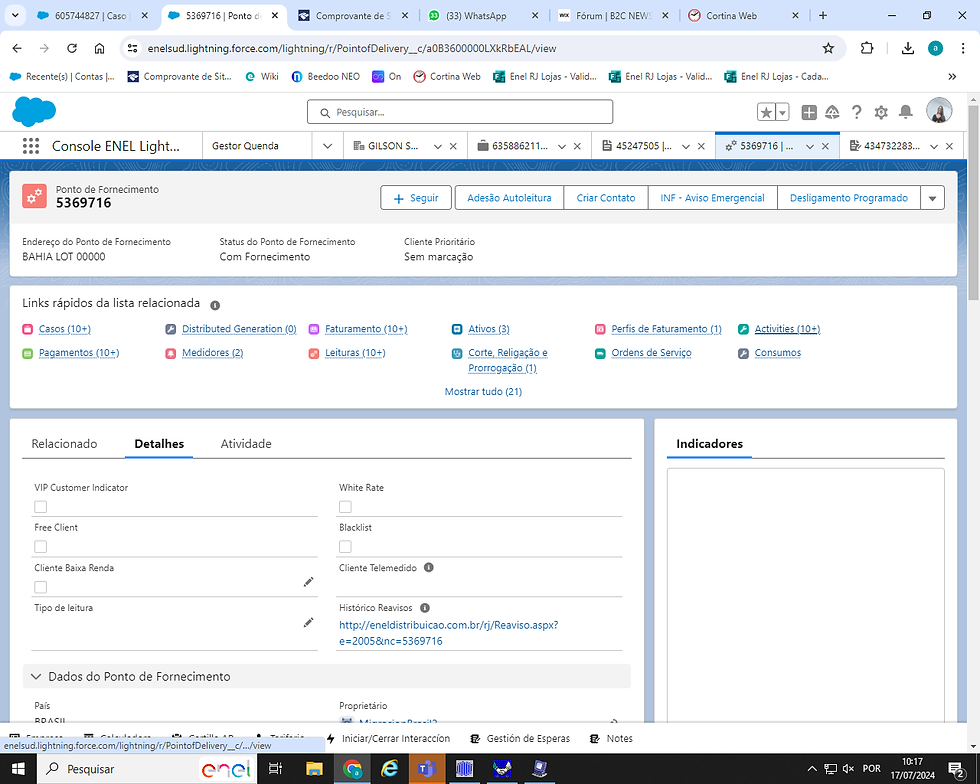The image size is (980, 784).
Task: Collapse Dados do Ponto de Fornecimento section
Action: click(36, 676)
